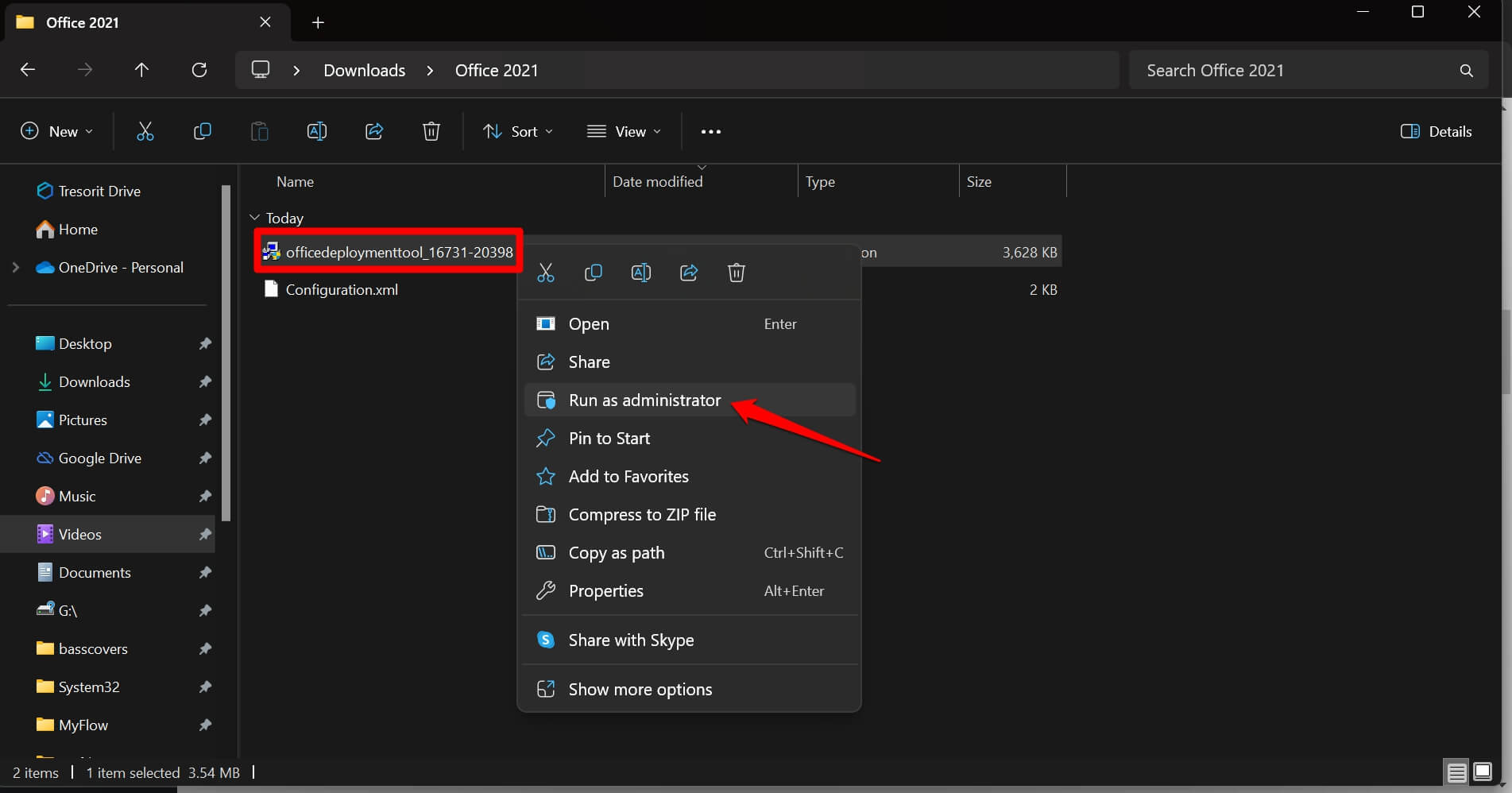Click the Cut icon in the toolbar

(x=145, y=131)
